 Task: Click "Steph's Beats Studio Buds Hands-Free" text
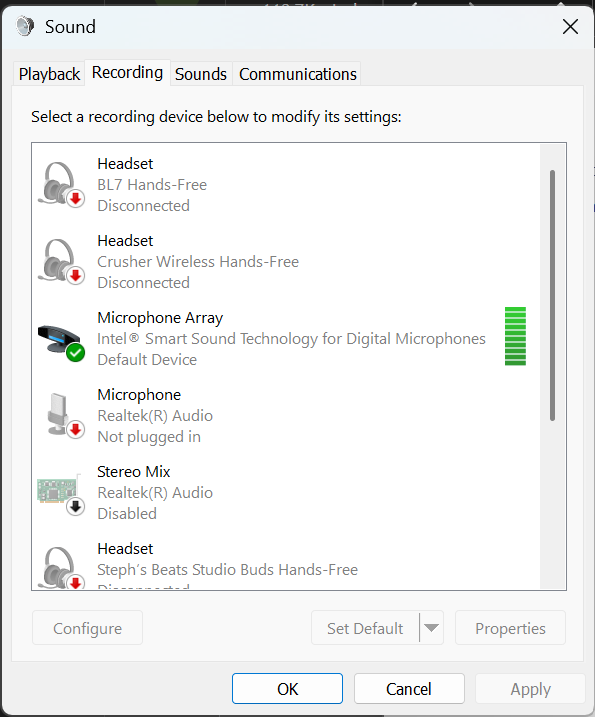[x=227, y=570]
